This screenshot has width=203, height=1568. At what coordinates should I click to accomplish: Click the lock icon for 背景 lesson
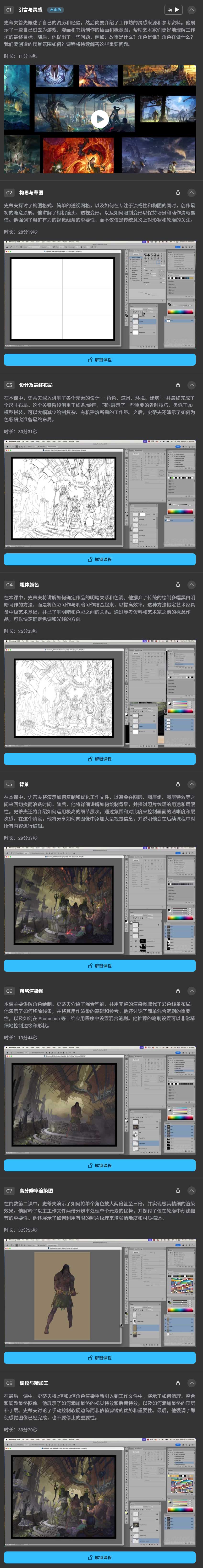(178, 784)
